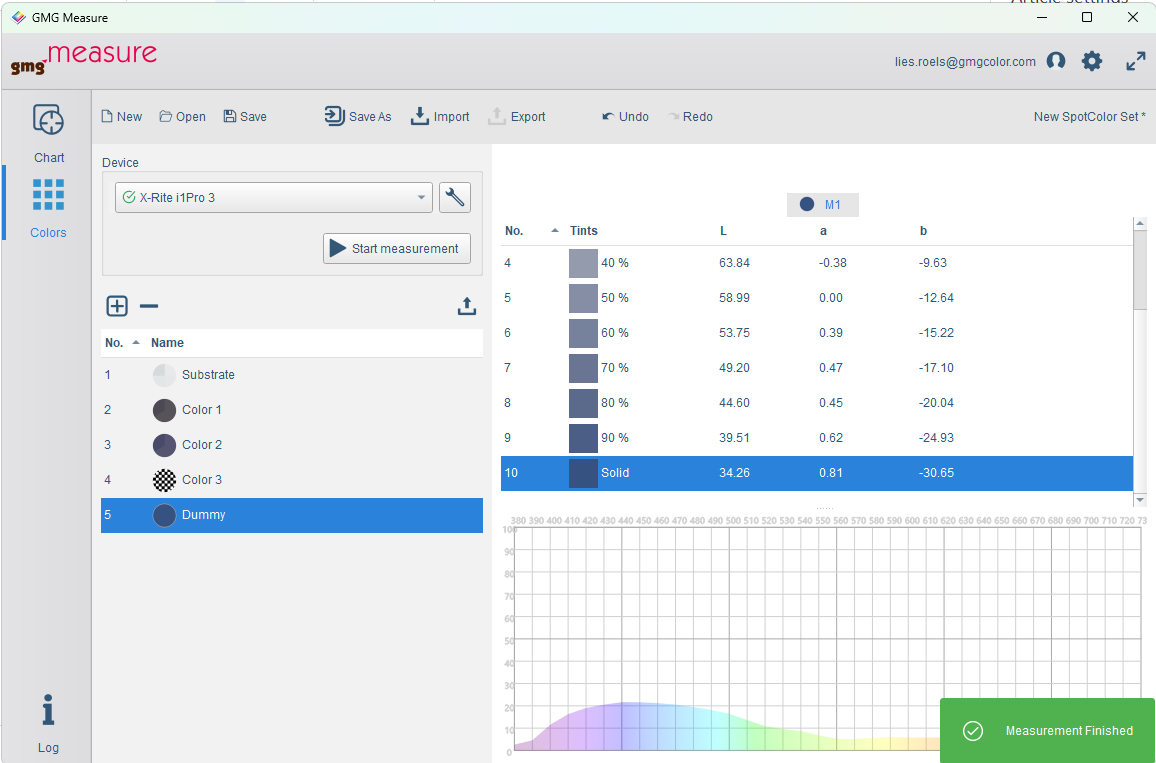Click Color 2's color swatch

click(163, 445)
